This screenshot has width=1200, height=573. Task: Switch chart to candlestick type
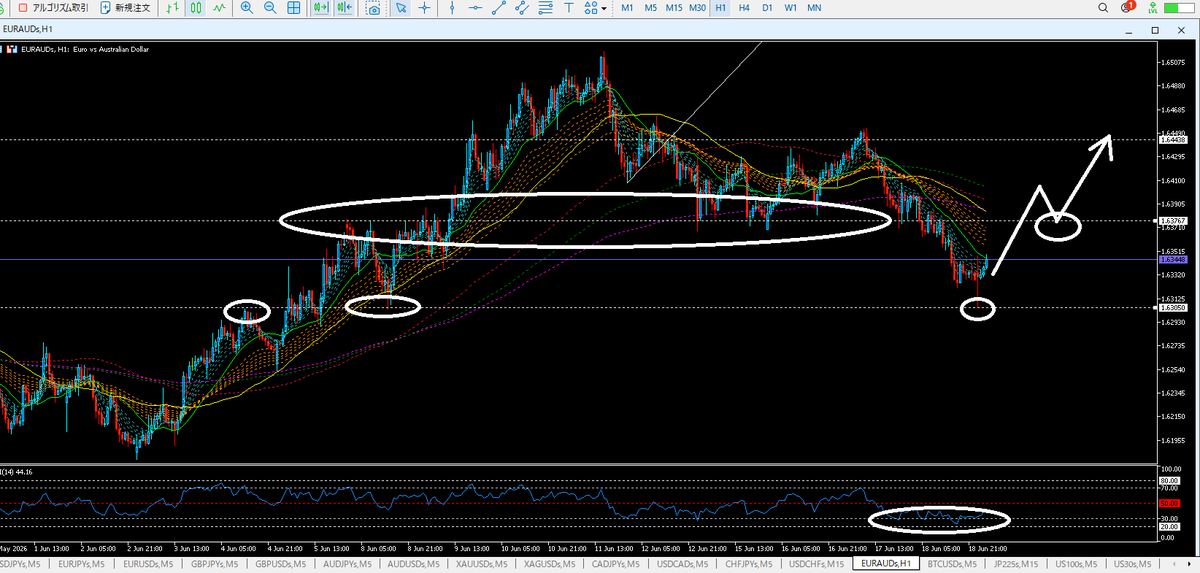[x=197, y=8]
